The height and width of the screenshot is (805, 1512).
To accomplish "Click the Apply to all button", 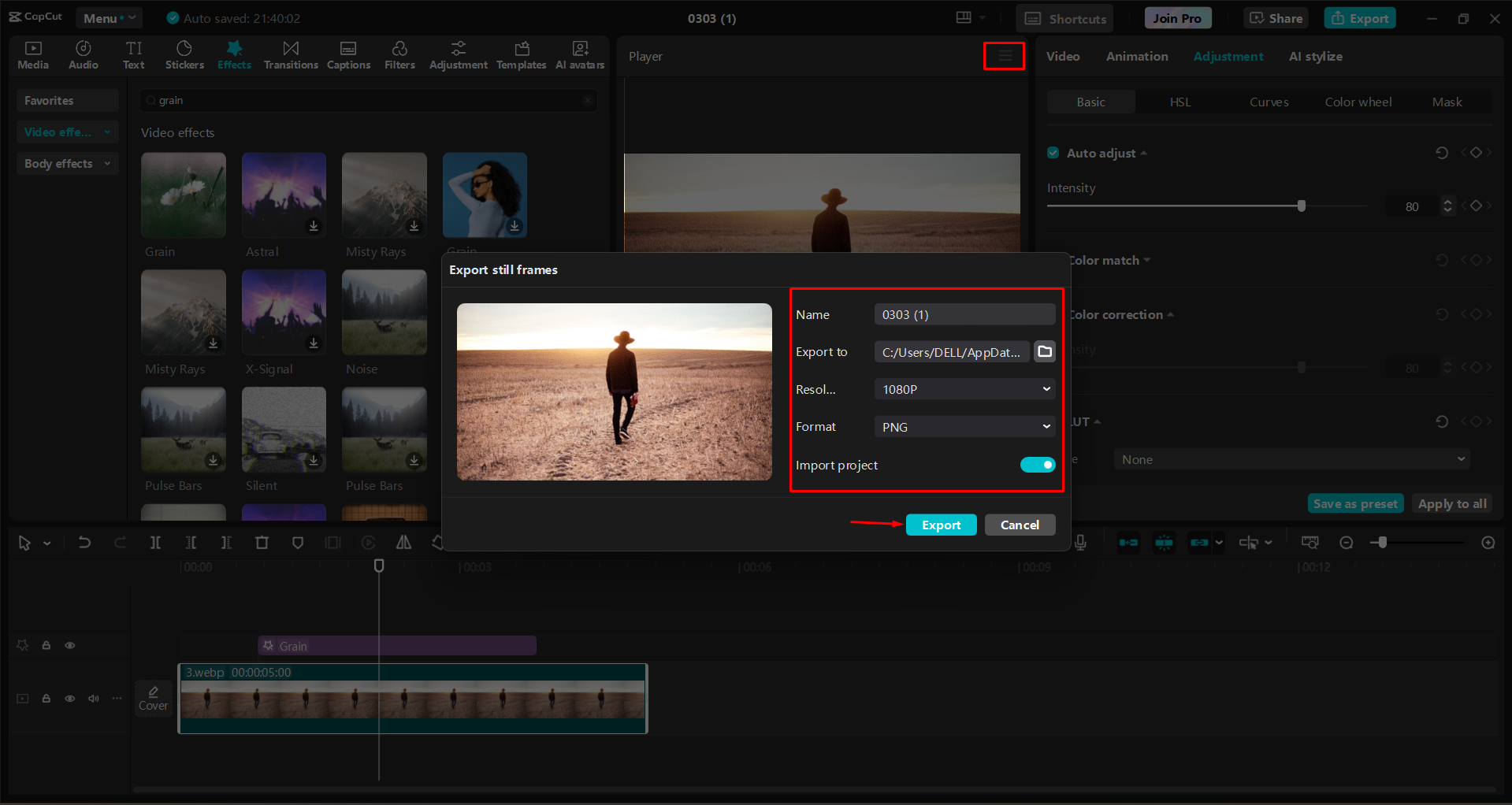I will [1451, 503].
